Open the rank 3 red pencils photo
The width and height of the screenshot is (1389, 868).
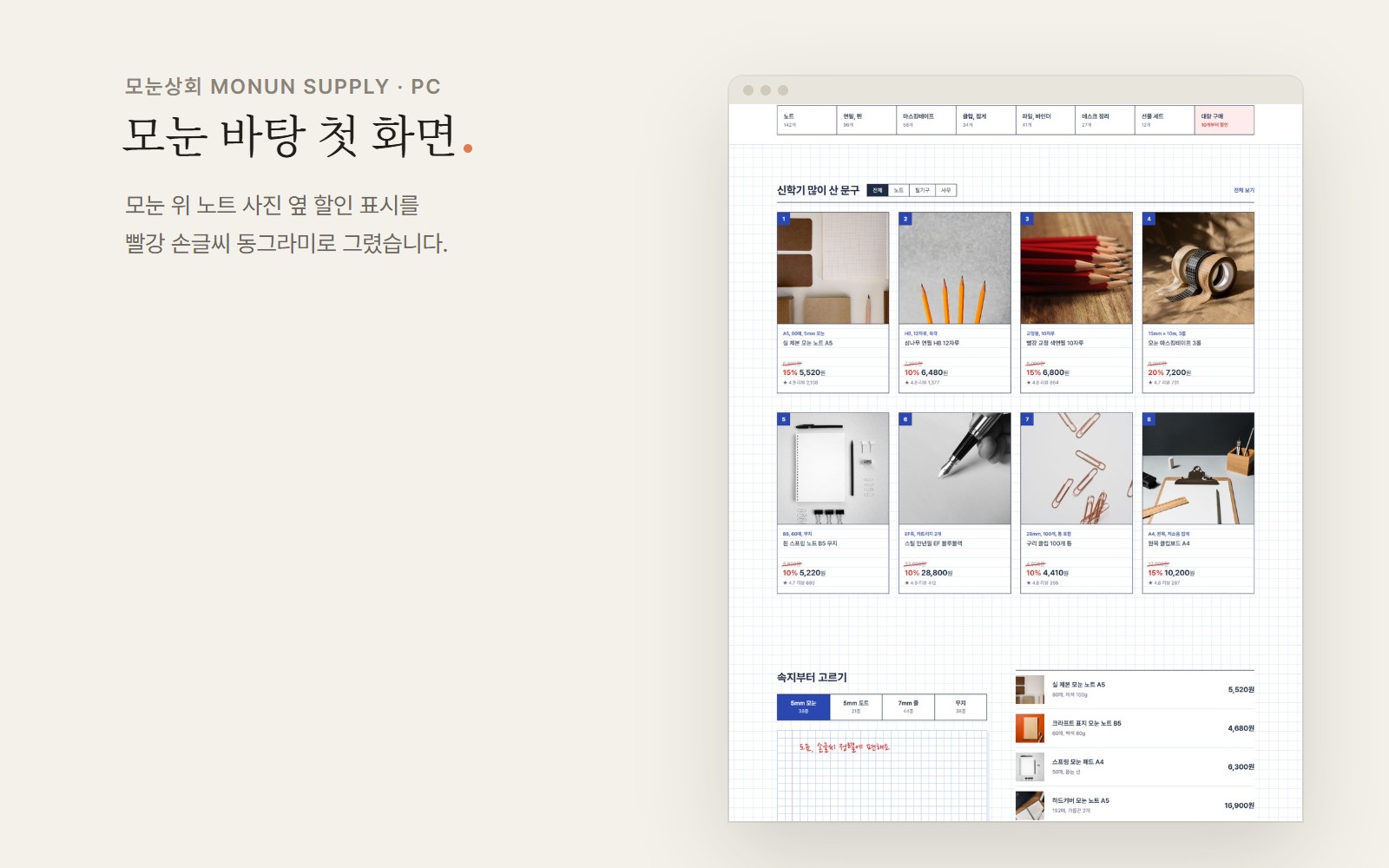coord(1076,268)
